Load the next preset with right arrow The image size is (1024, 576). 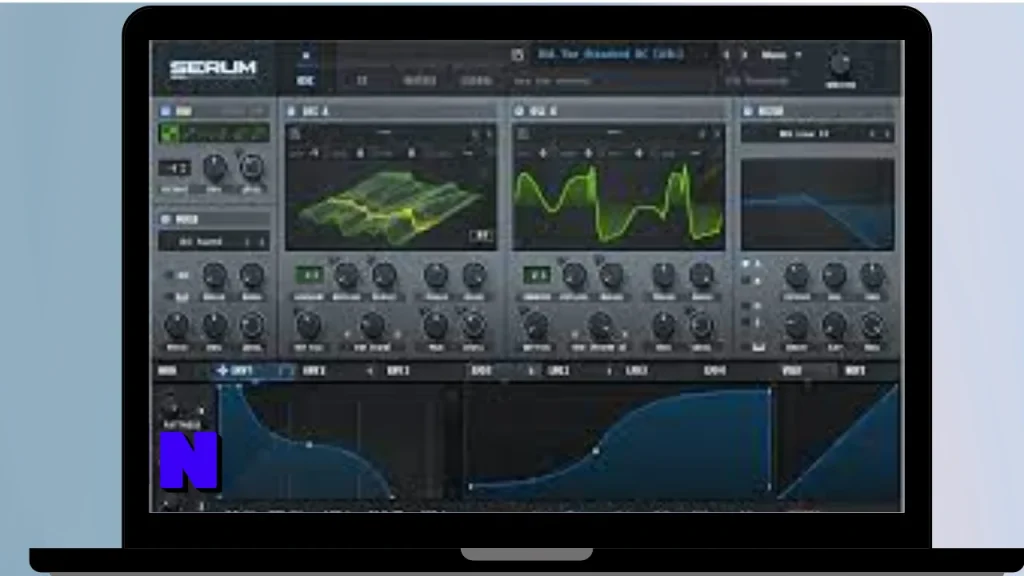744,55
